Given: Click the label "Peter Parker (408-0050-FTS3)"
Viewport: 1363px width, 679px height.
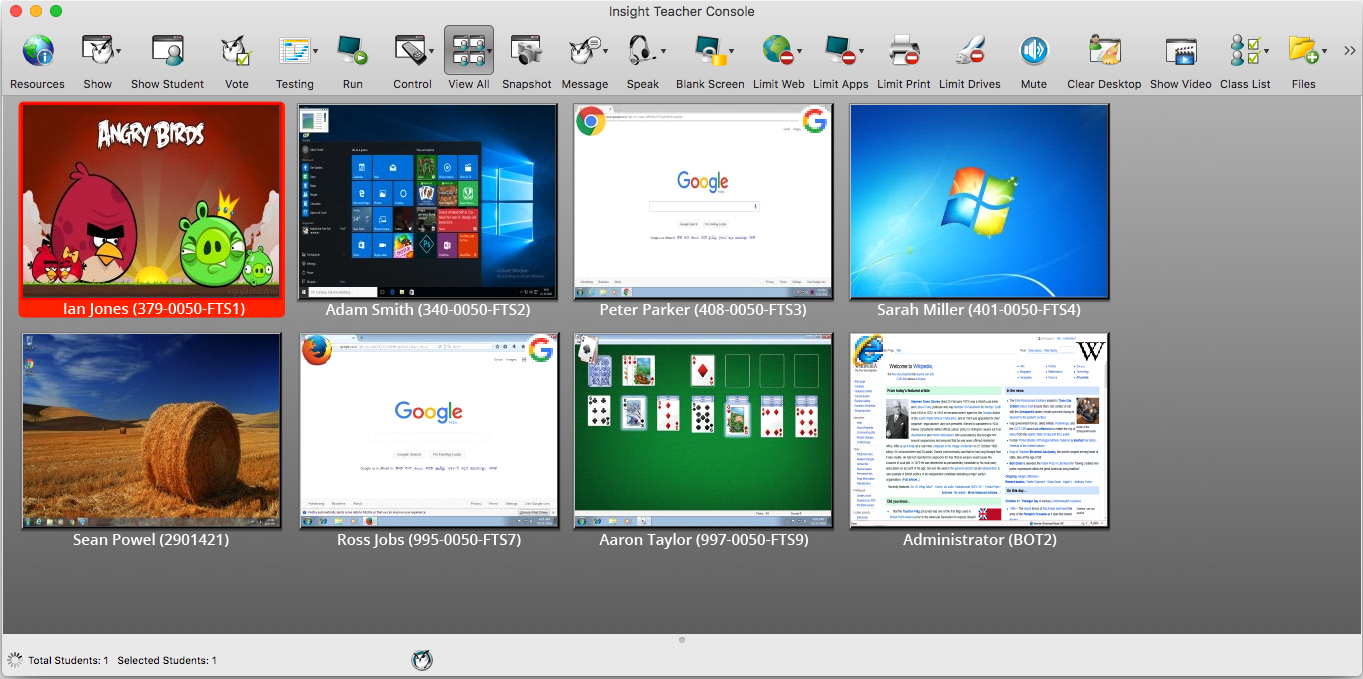Looking at the screenshot, I should pos(703,310).
